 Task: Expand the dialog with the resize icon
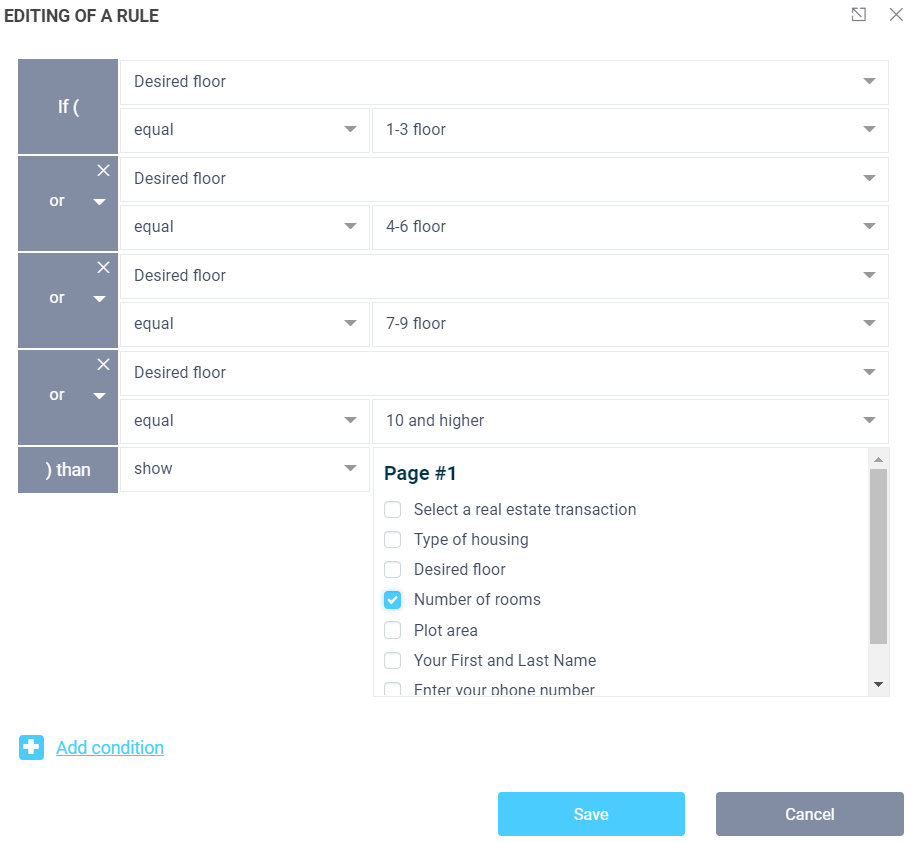tap(858, 15)
